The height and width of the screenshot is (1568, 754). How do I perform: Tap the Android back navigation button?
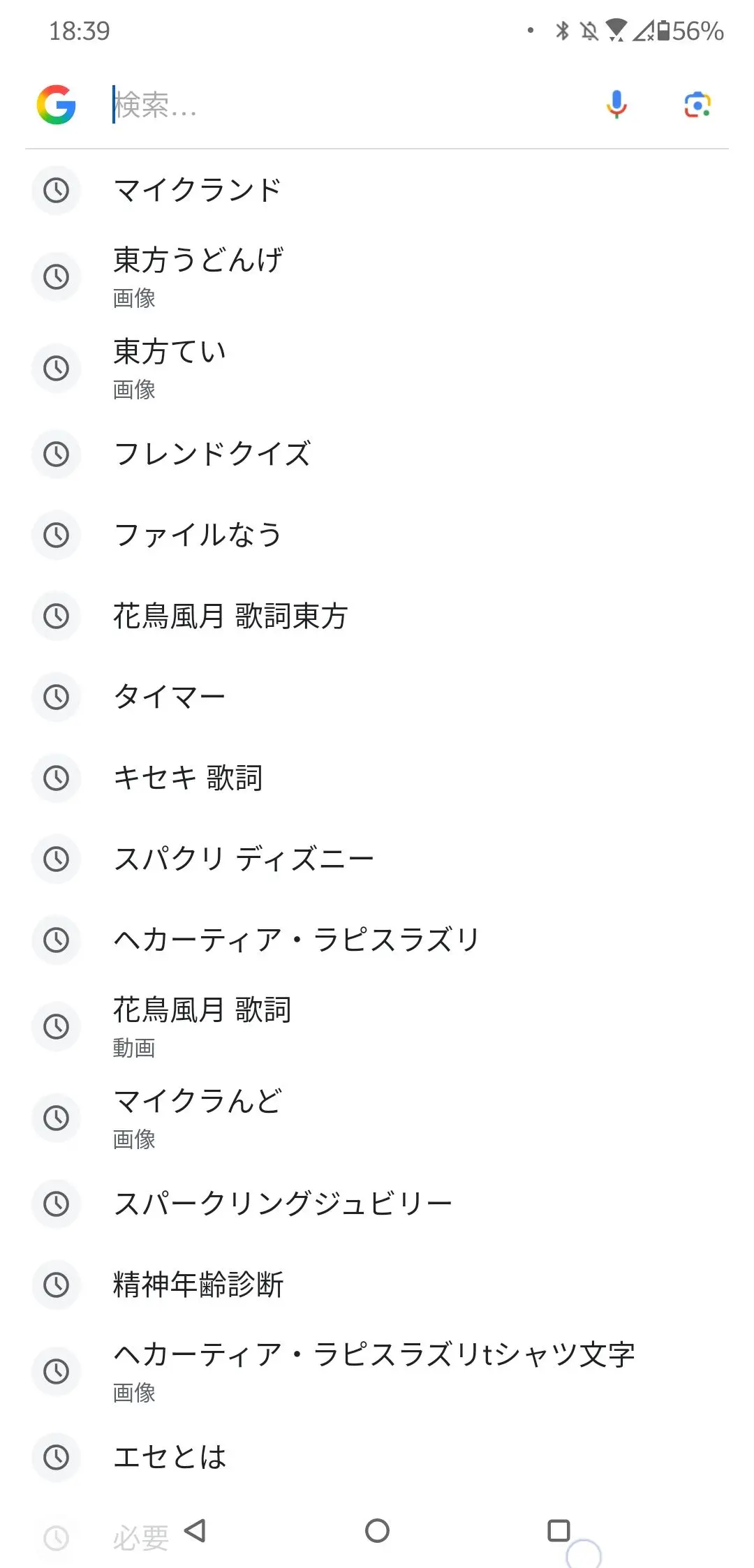195,1530
